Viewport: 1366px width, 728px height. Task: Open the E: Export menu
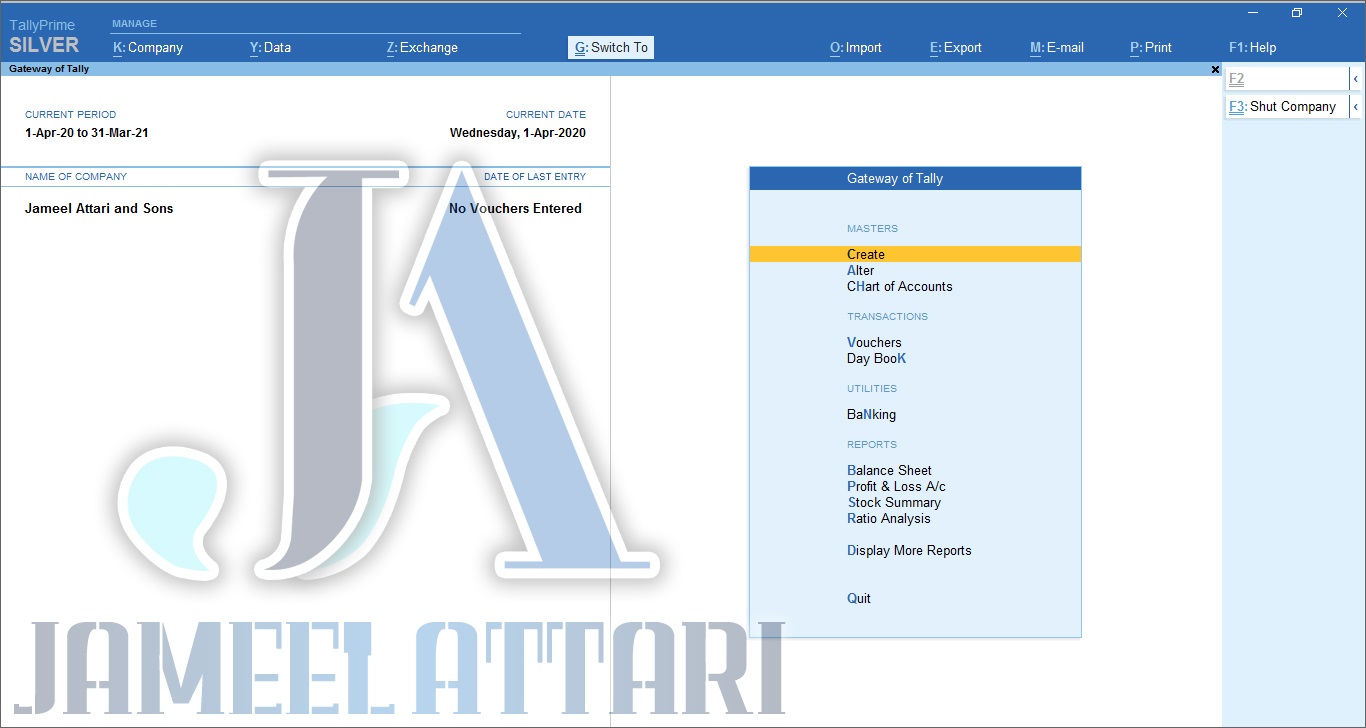coord(956,47)
